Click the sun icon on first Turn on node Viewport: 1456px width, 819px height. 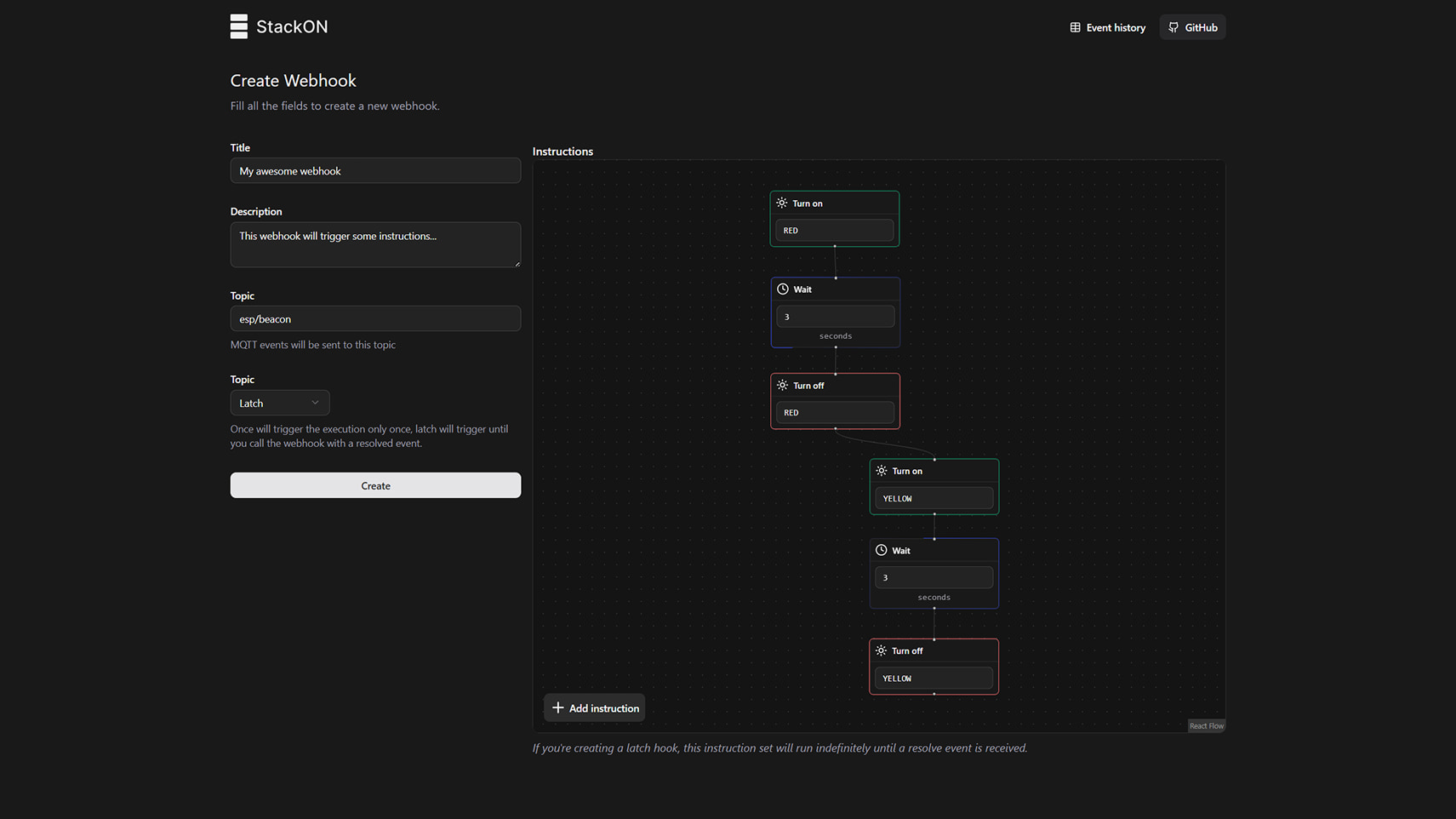[x=781, y=203]
